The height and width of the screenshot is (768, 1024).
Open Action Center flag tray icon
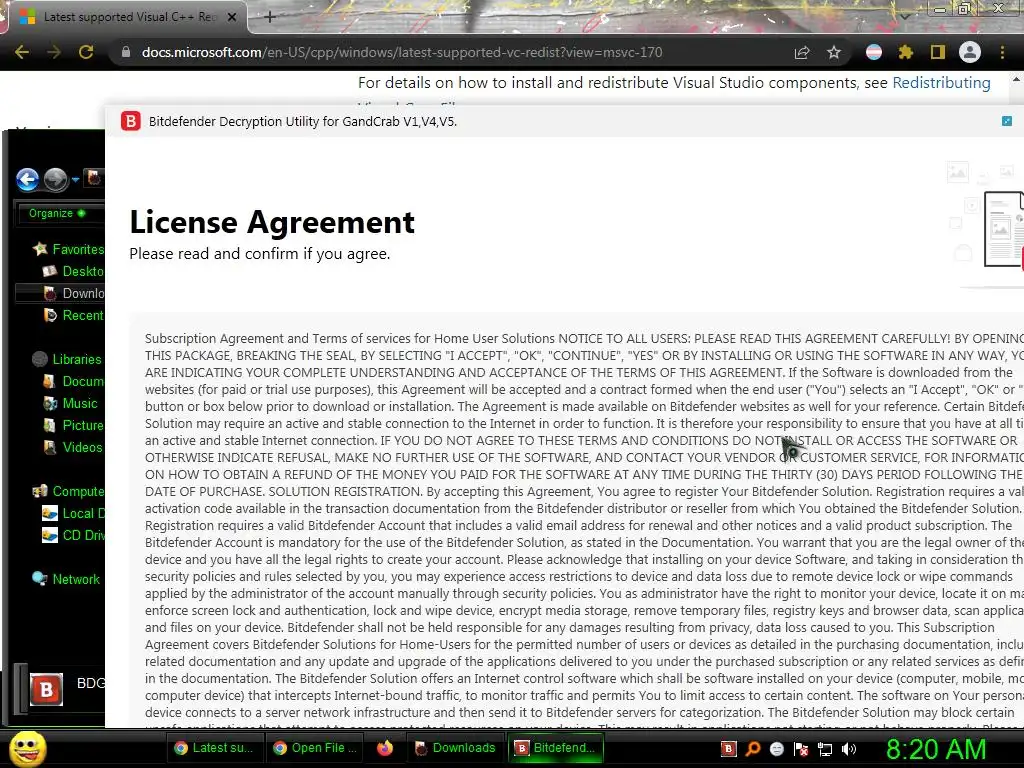(x=801, y=749)
